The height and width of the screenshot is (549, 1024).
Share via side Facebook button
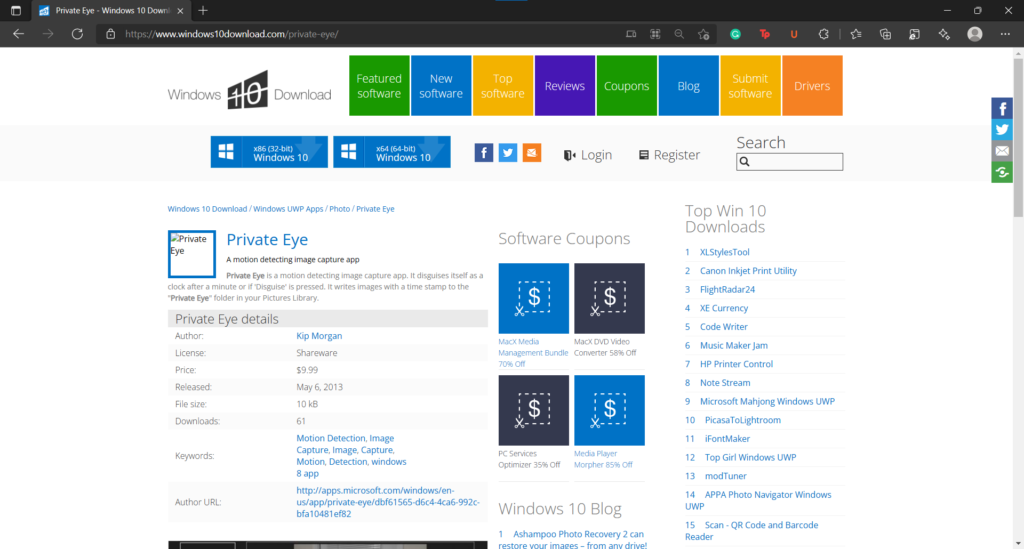(x=1002, y=108)
